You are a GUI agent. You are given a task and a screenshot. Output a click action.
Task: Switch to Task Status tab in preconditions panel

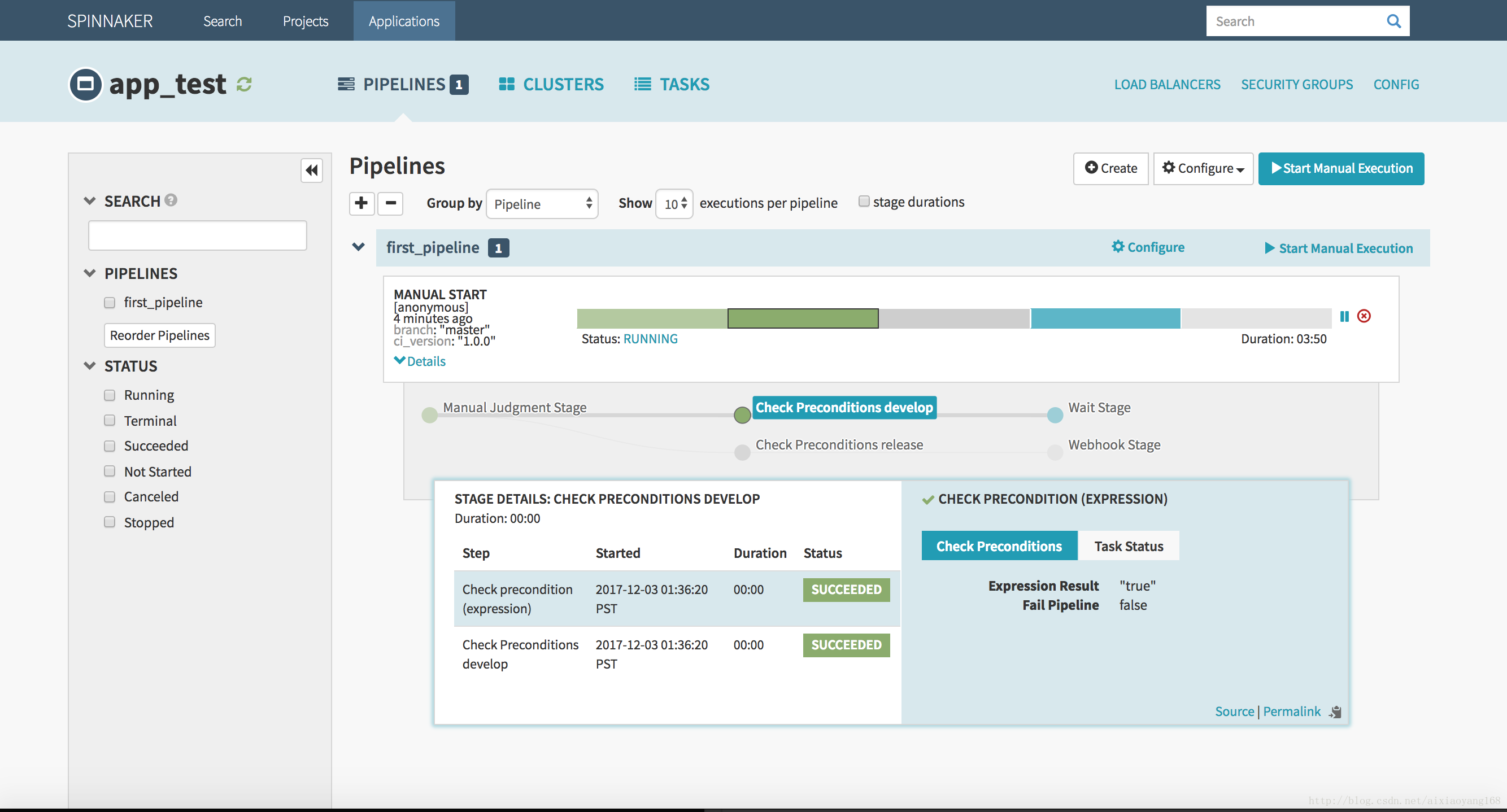pos(1129,546)
